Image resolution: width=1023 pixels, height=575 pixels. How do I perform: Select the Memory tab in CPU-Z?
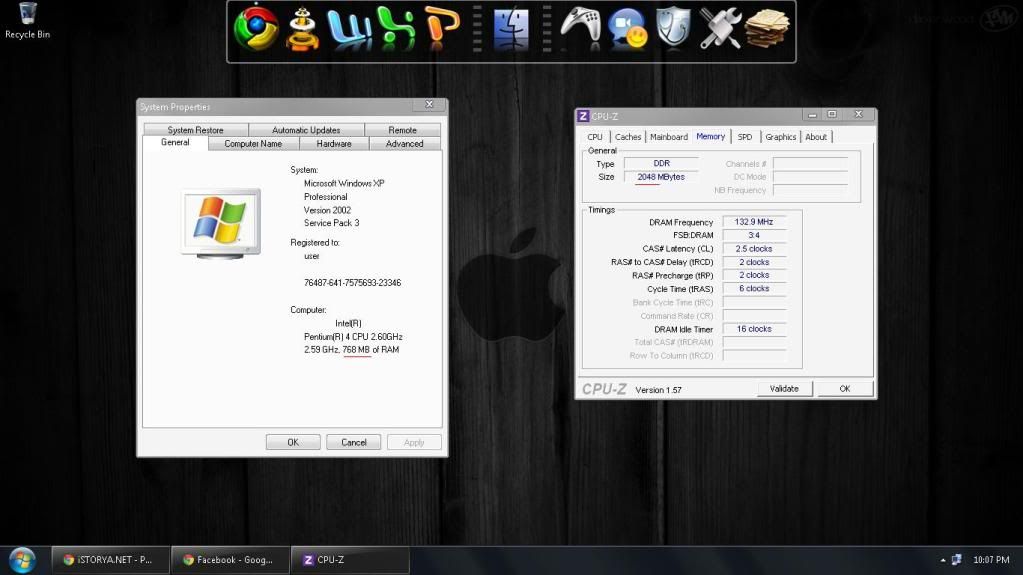pos(710,136)
